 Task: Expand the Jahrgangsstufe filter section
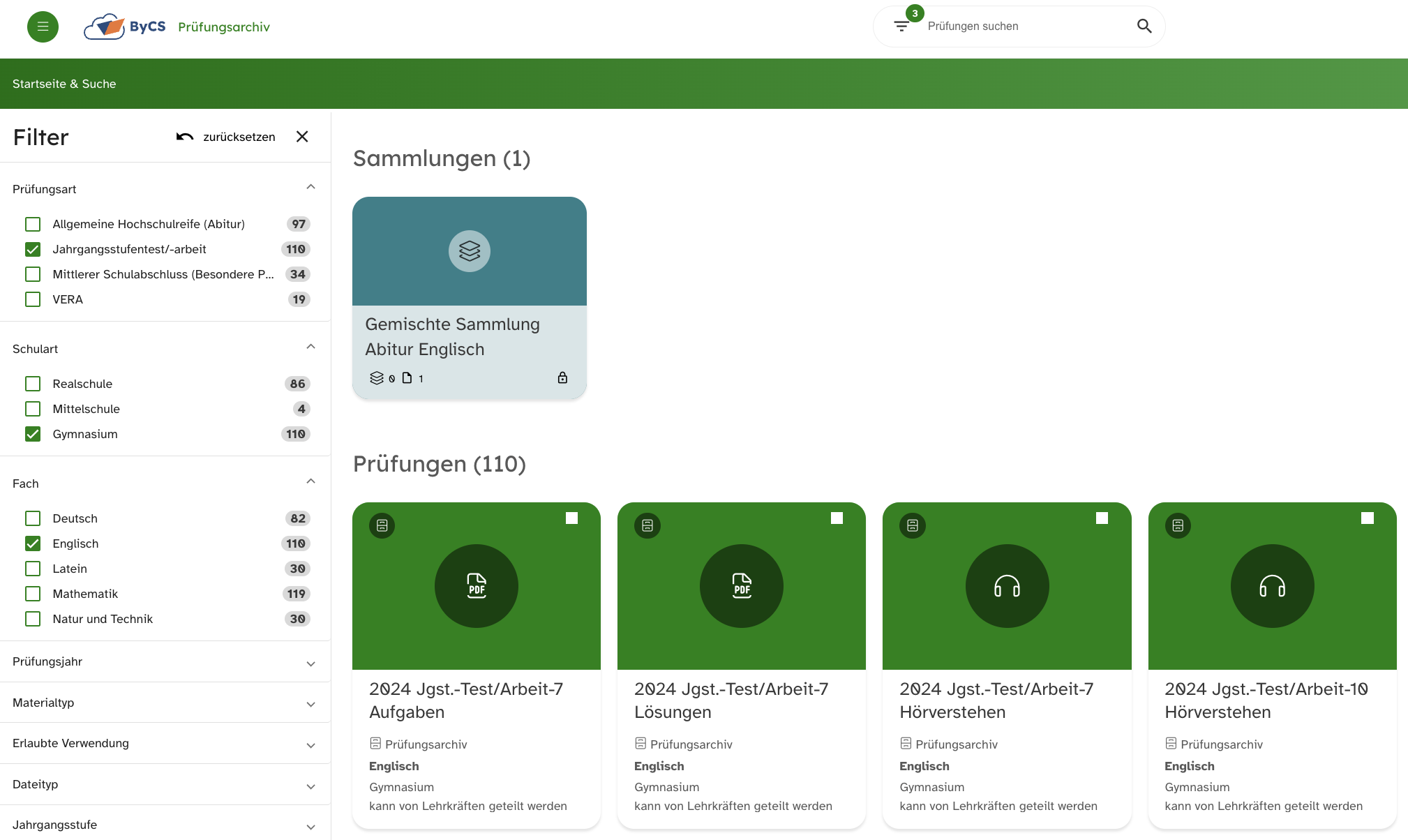click(x=311, y=827)
